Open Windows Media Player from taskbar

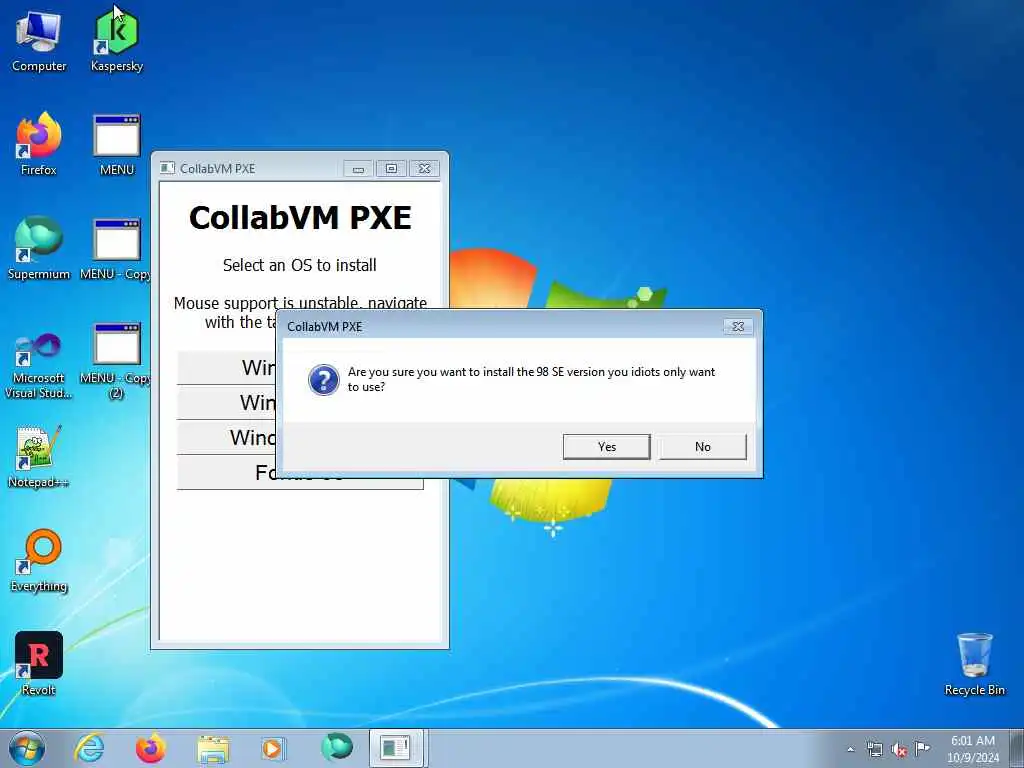[x=274, y=748]
